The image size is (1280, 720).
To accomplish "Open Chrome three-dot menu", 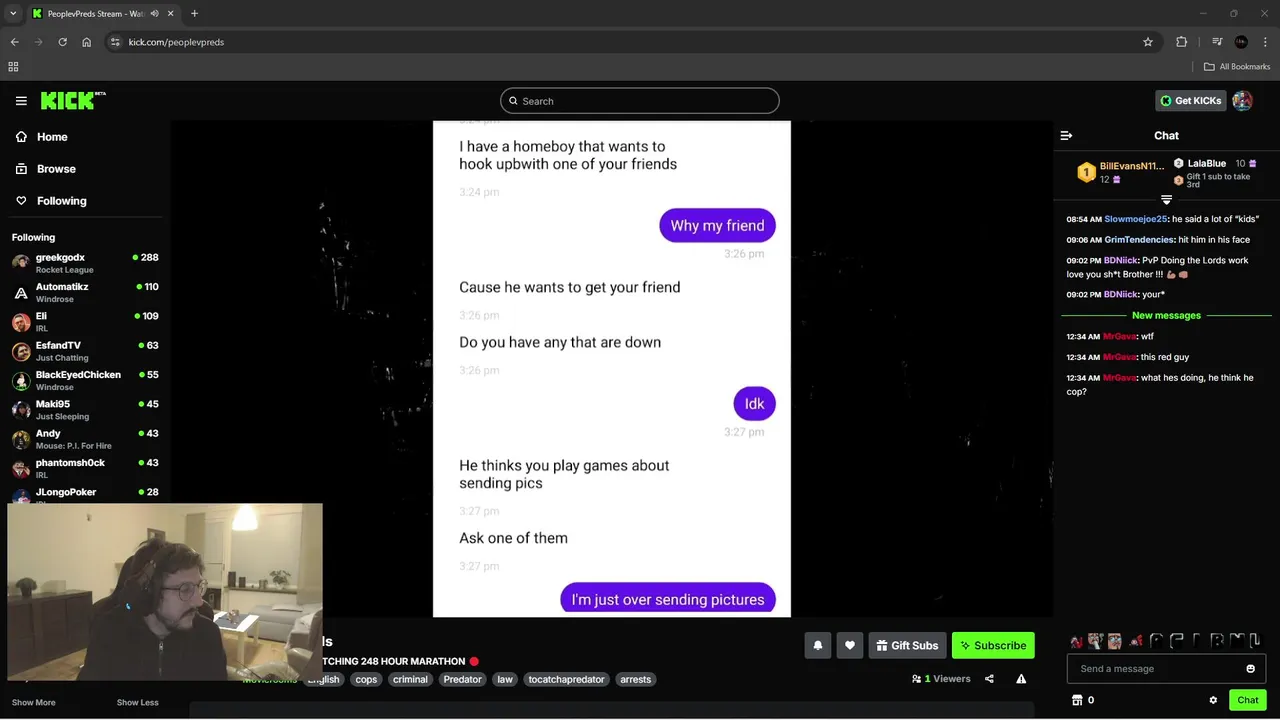I will (x=1265, y=42).
